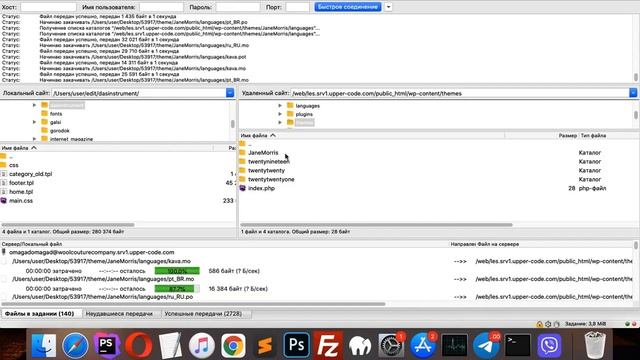The image size is (640, 360).
Task: Select the gorodok folder in local tree
Action: 60,131
